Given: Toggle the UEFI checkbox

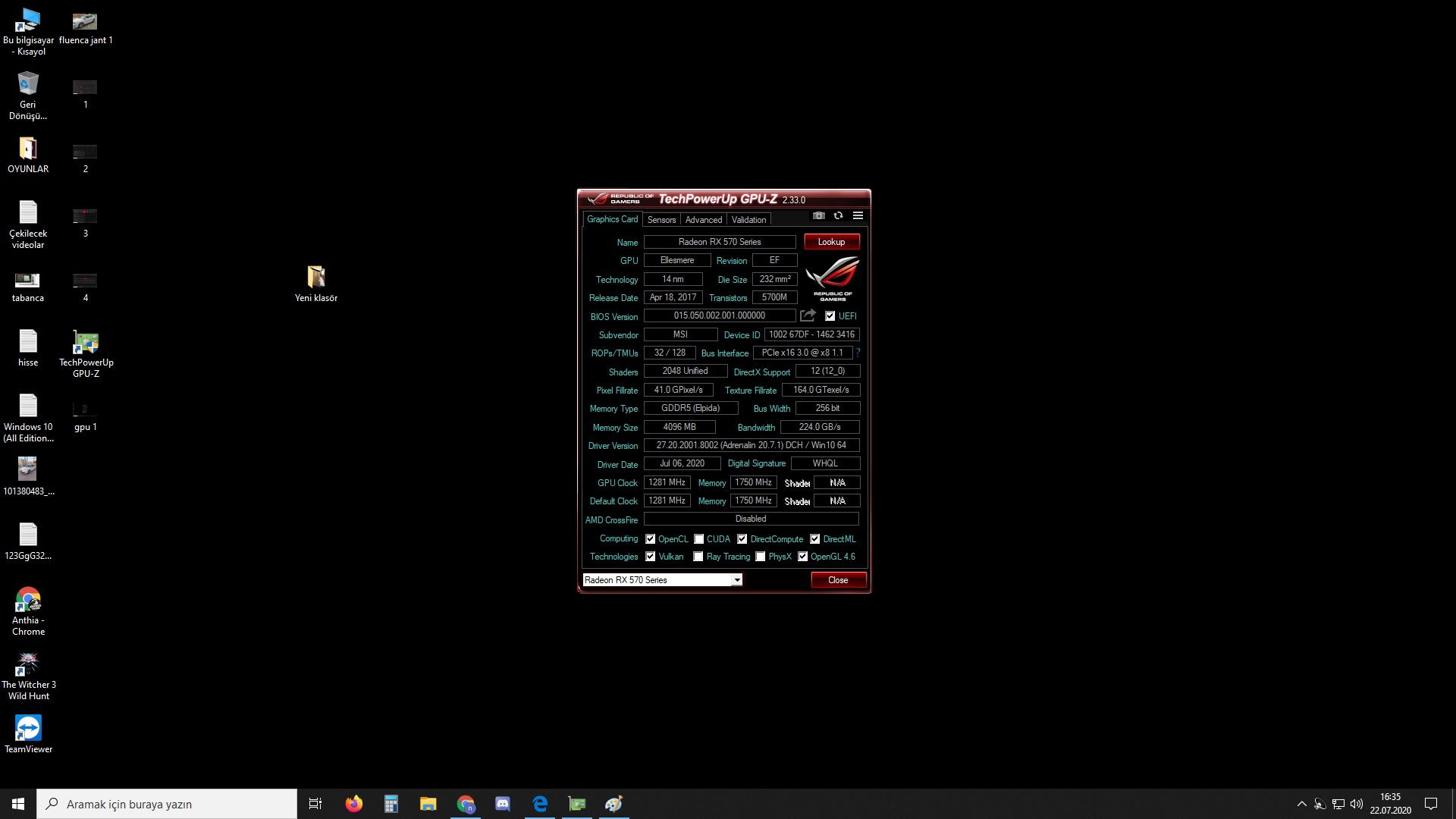Looking at the screenshot, I should [x=830, y=316].
